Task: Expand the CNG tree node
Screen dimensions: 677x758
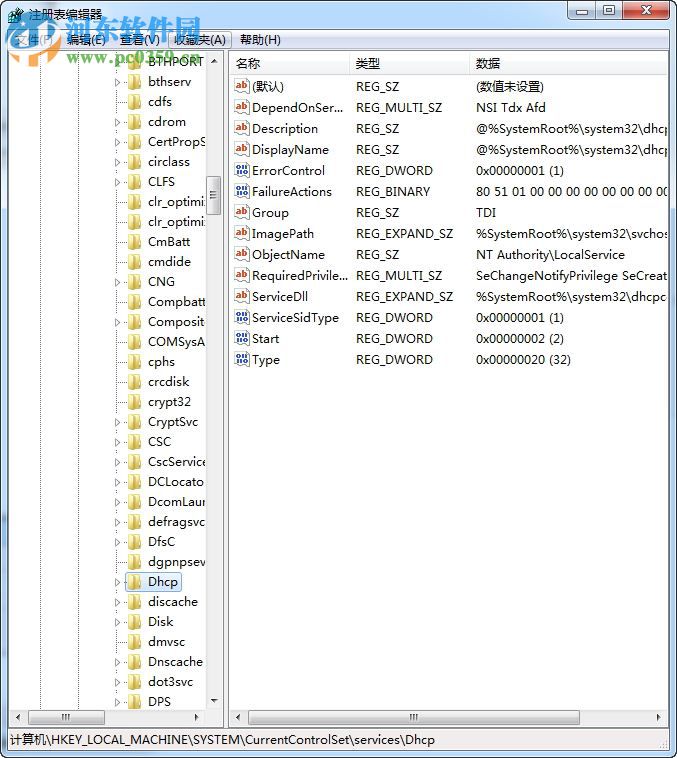Action: [x=118, y=282]
